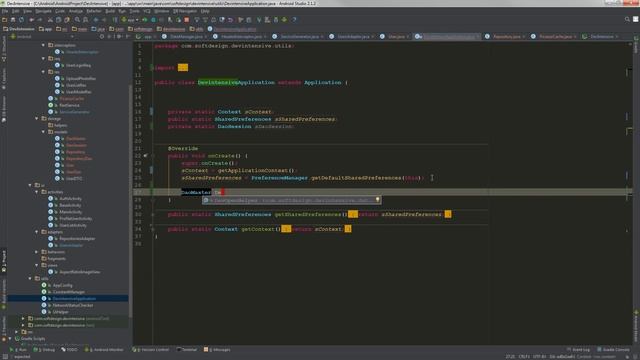Click the Back navigation arrow icon
The width and height of the screenshot is (640, 360).
click(x=96, y=20)
